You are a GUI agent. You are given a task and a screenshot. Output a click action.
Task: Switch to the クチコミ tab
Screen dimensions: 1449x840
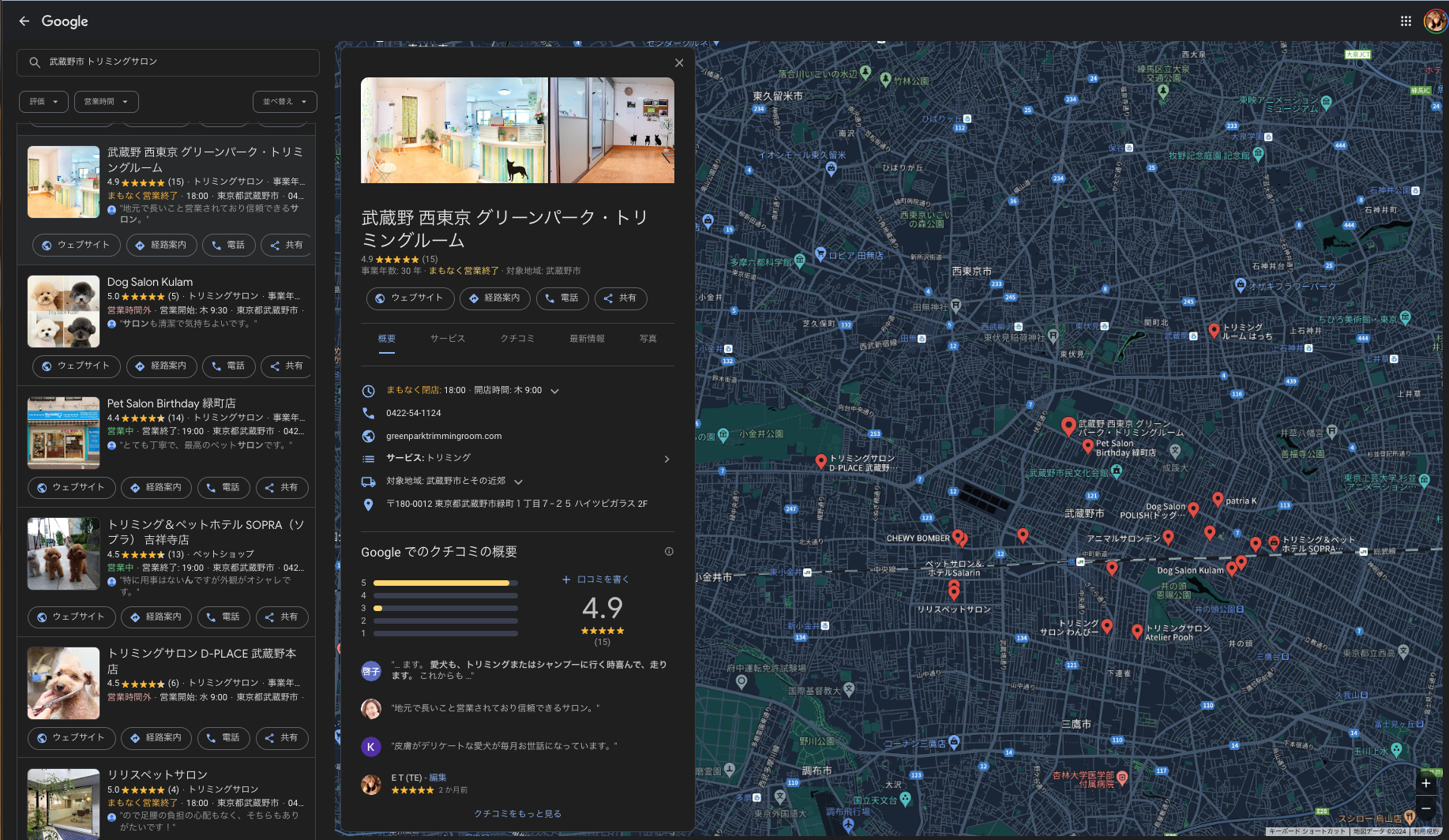coord(517,339)
